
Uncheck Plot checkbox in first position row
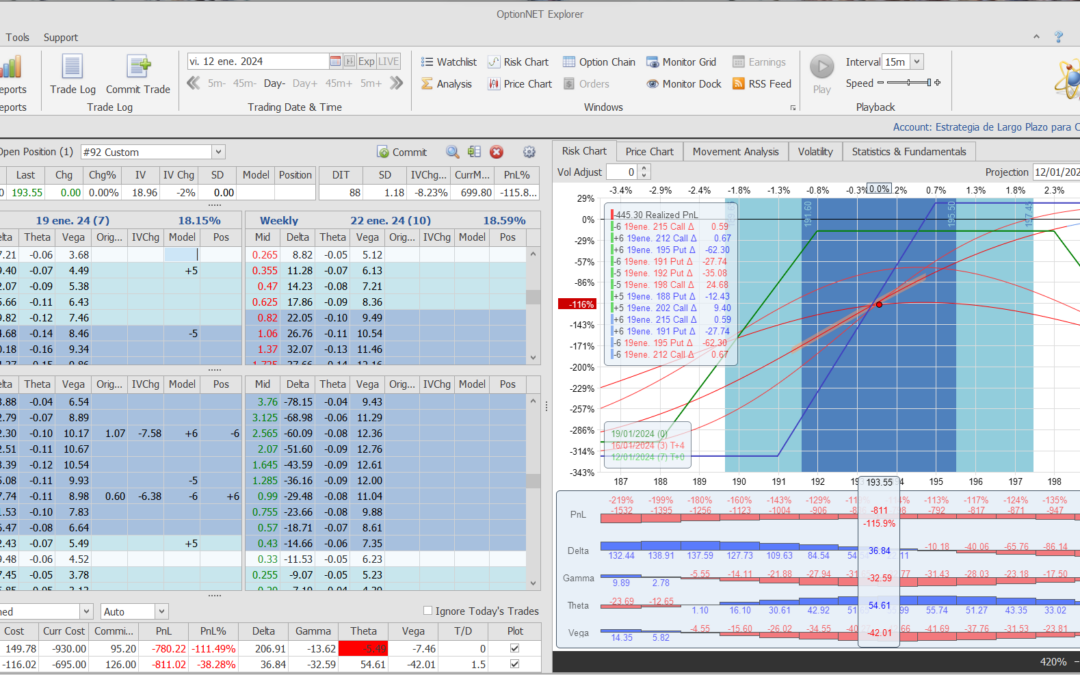point(514,648)
